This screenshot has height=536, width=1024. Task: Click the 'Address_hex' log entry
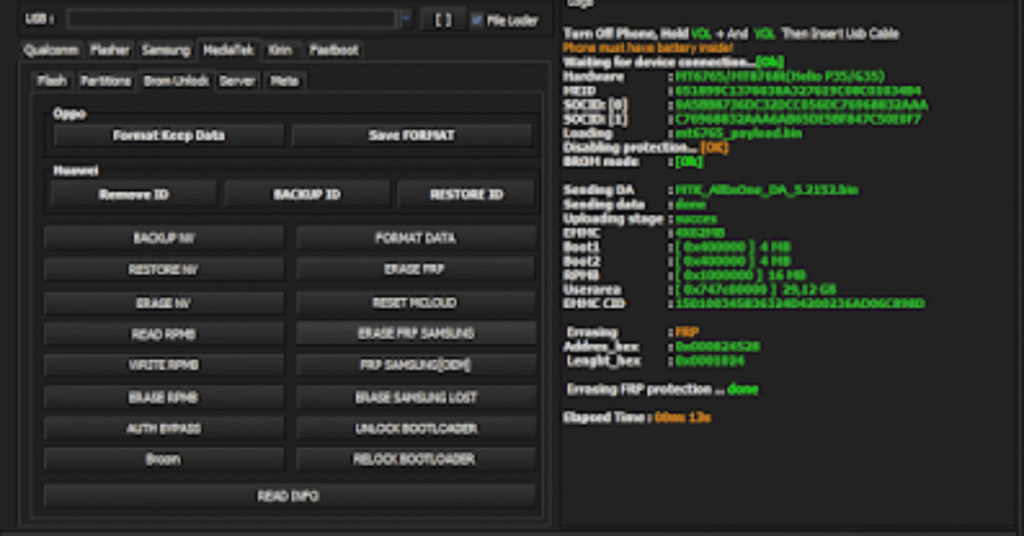coord(661,346)
